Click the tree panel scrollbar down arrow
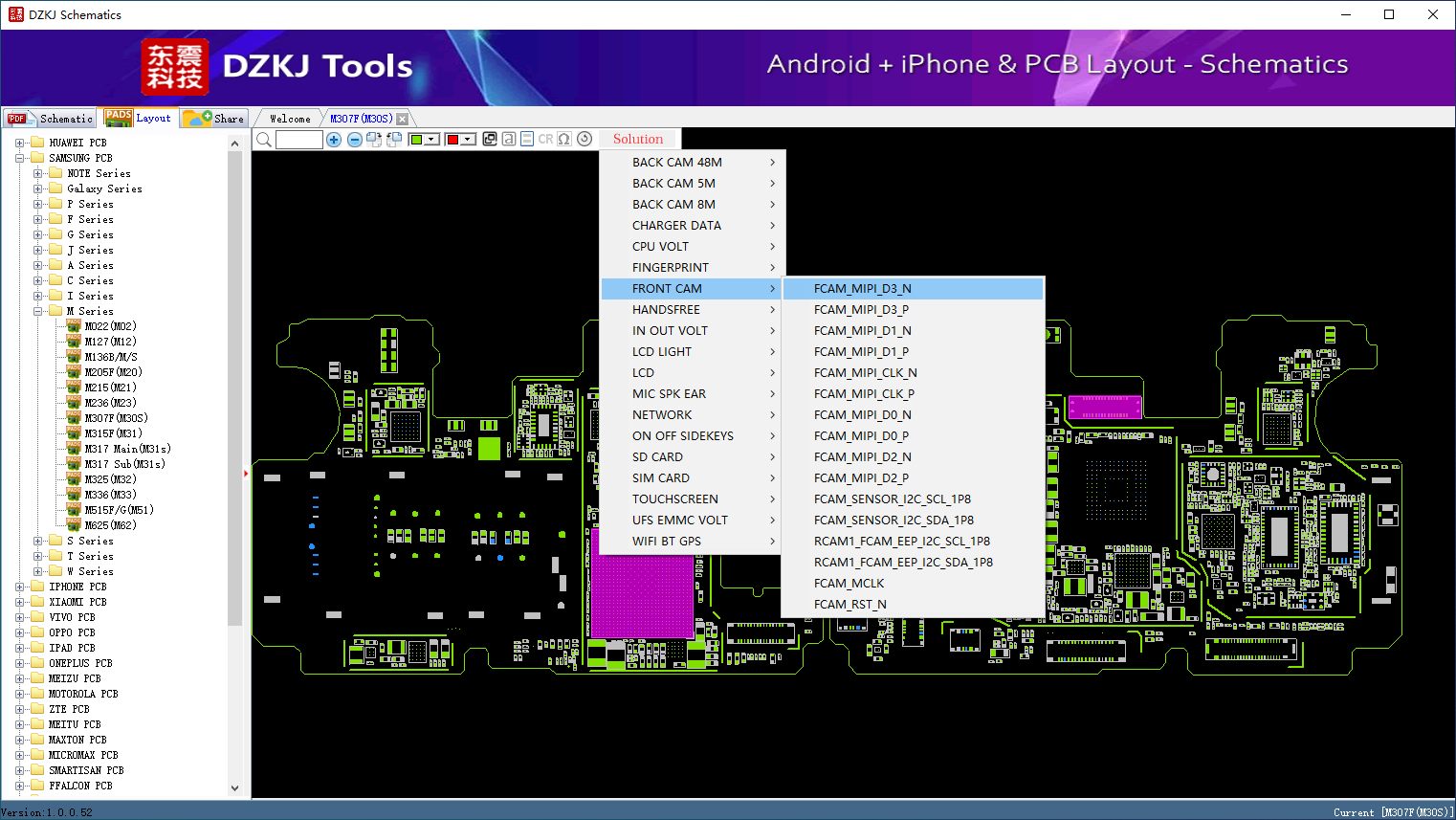 click(x=235, y=788)
